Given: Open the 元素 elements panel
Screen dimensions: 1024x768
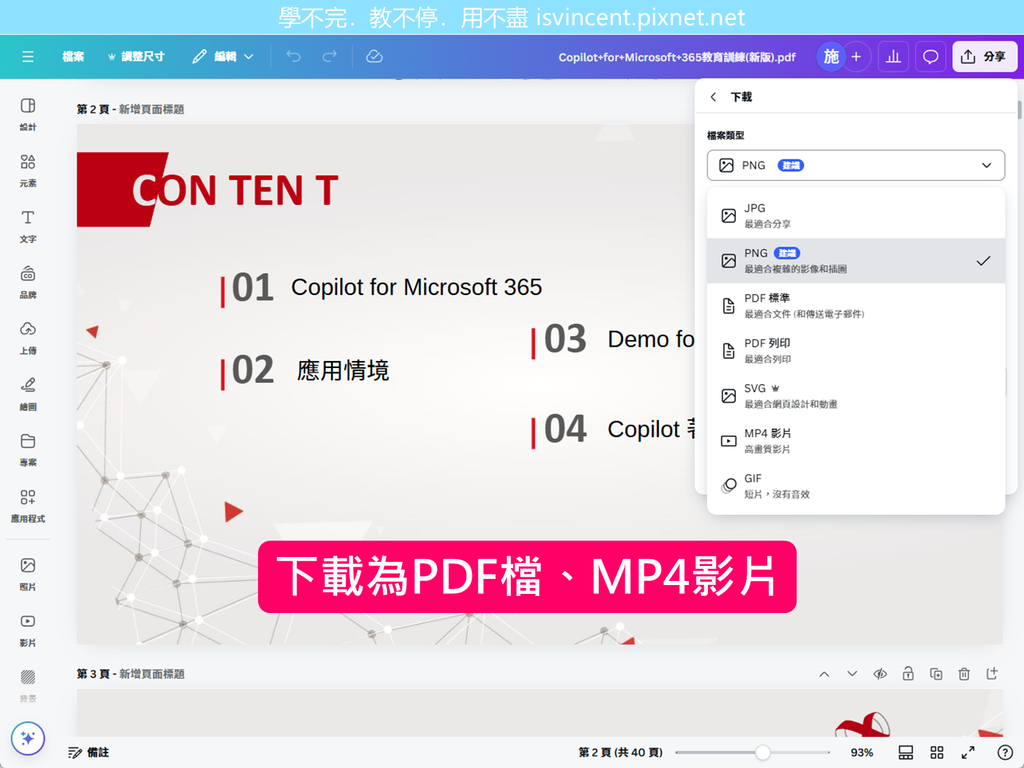Looking at the screenshot, I should [x=28, y=170].
